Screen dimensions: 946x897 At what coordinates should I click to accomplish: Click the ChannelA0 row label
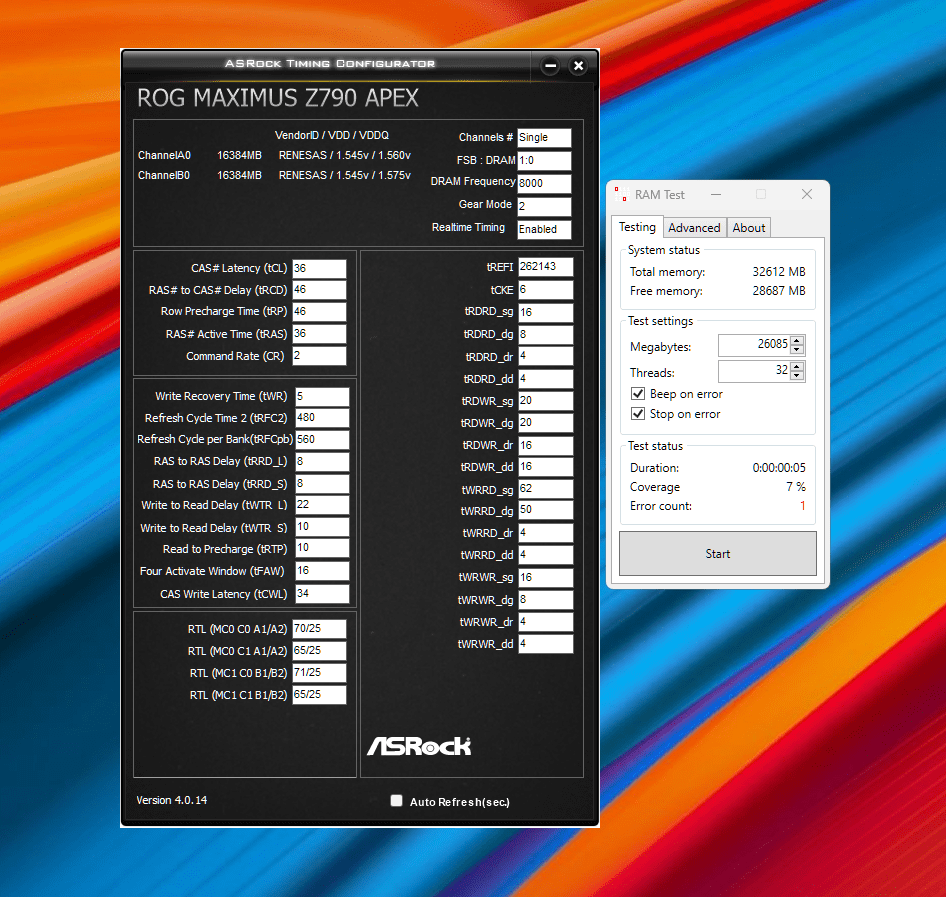pos(164,155)
